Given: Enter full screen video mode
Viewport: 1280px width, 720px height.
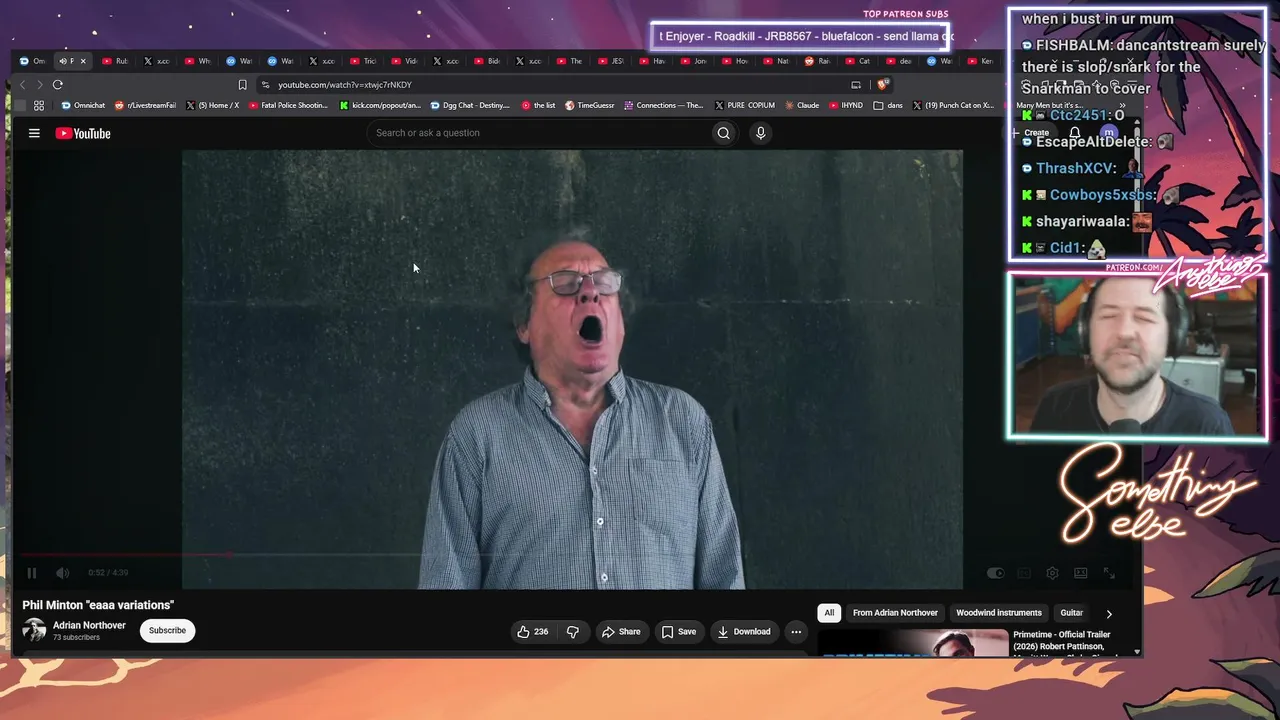Looking at the screenshot, I should pyautogui.click(x=1109, y=573).
